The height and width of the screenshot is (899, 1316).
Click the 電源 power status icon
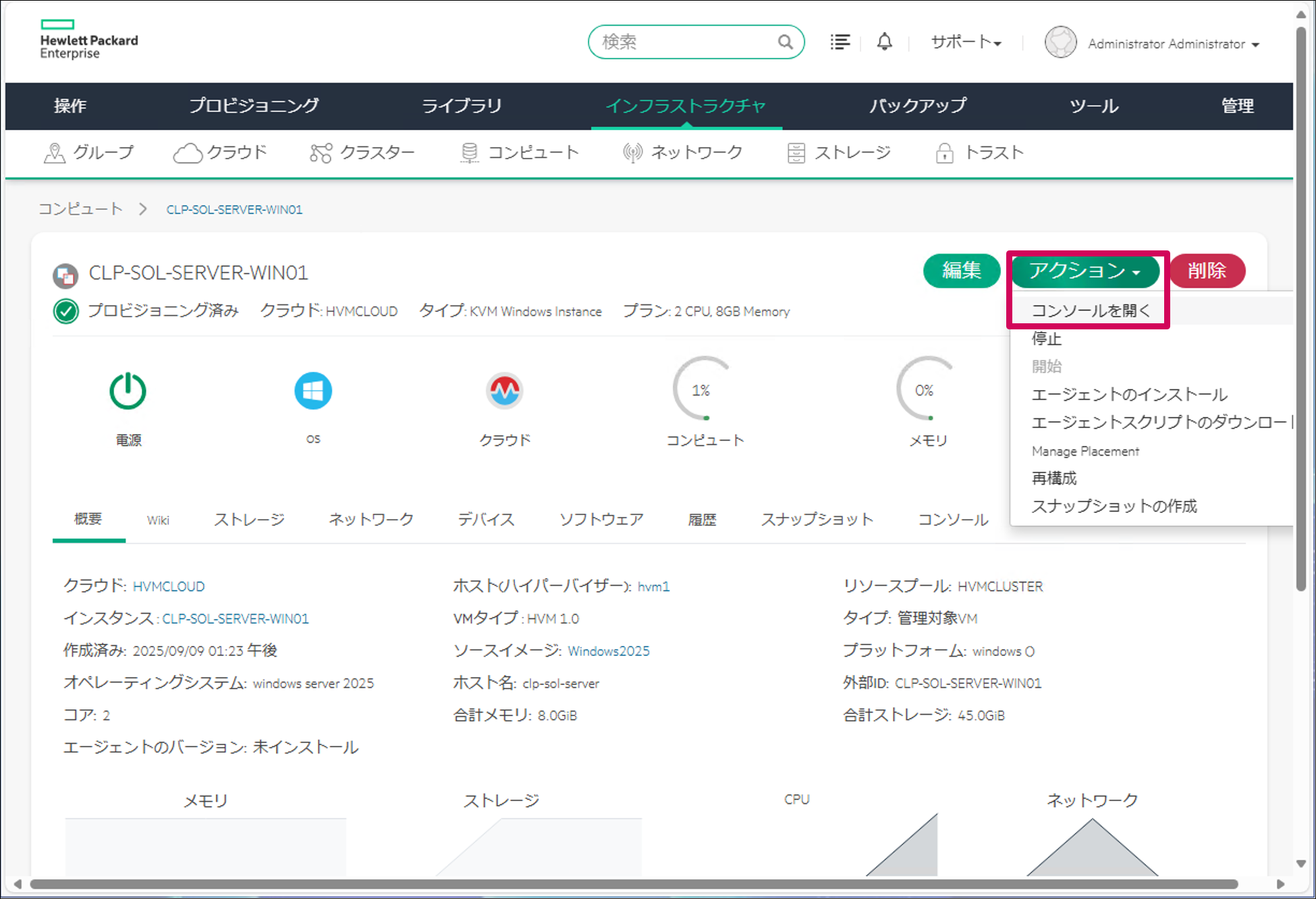click(x=128, y=390)
